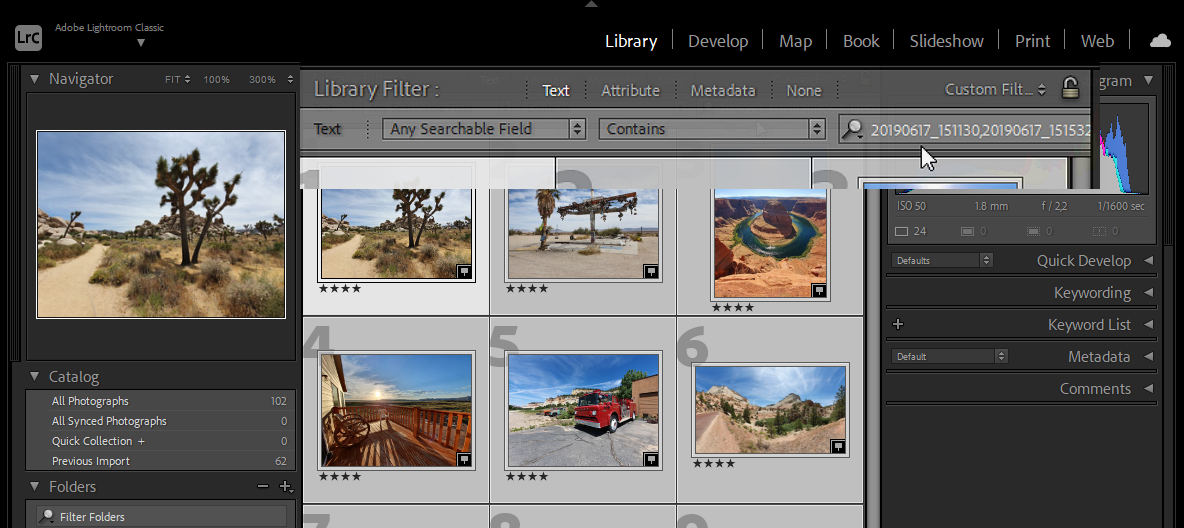Choose the Text library filter
Screen dimensions: 1184x528
click(555, 90)
